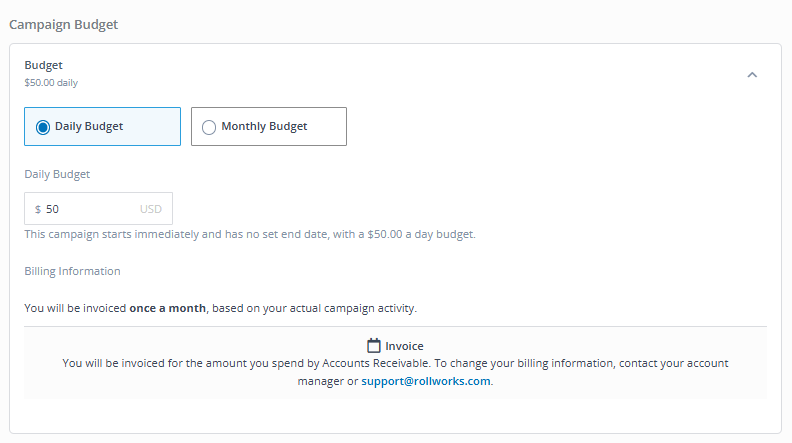This screenshot has width=792, height=443.
Task: Click the campaign starts immediately helper text
Action: 250,234
